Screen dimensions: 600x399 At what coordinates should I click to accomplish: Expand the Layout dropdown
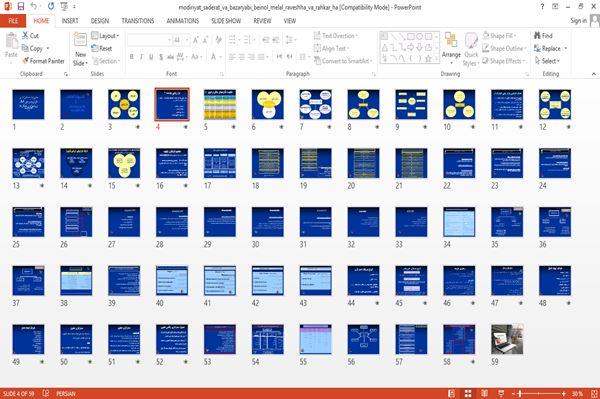(x=105, y=36)
